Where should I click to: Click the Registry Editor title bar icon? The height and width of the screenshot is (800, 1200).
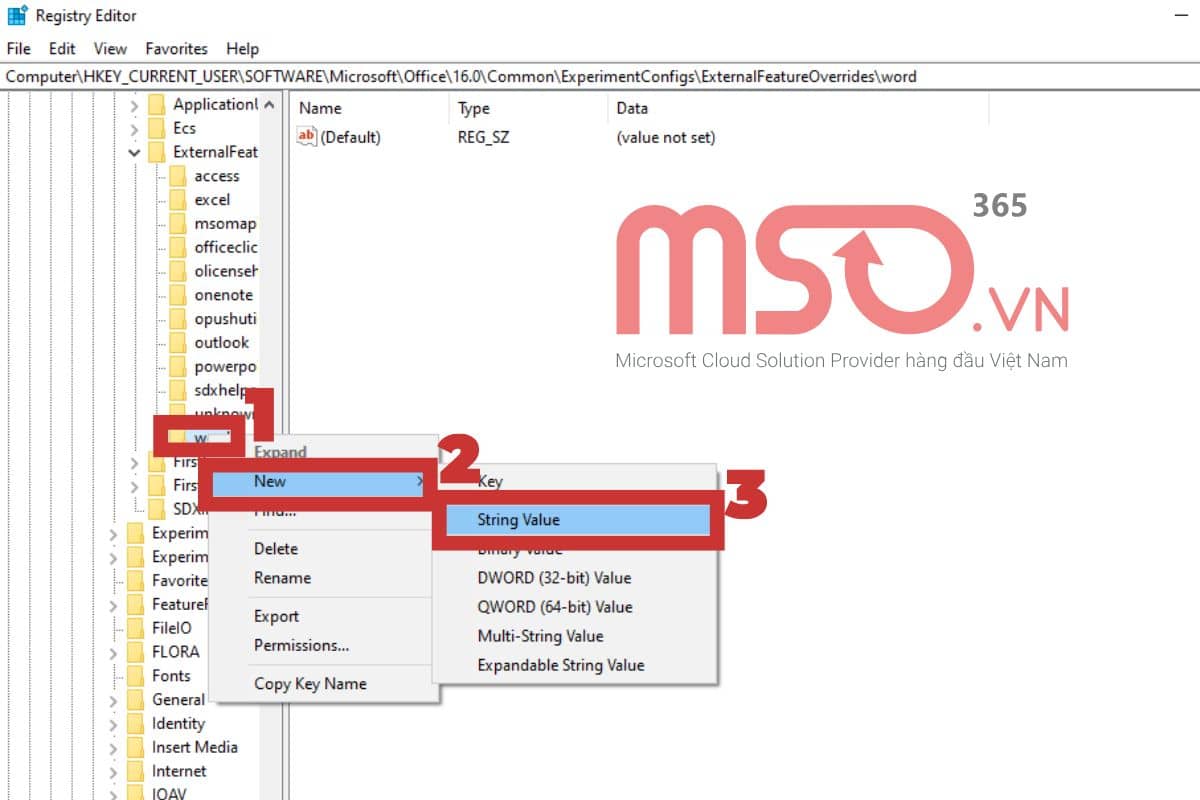(x=18, y=16)
